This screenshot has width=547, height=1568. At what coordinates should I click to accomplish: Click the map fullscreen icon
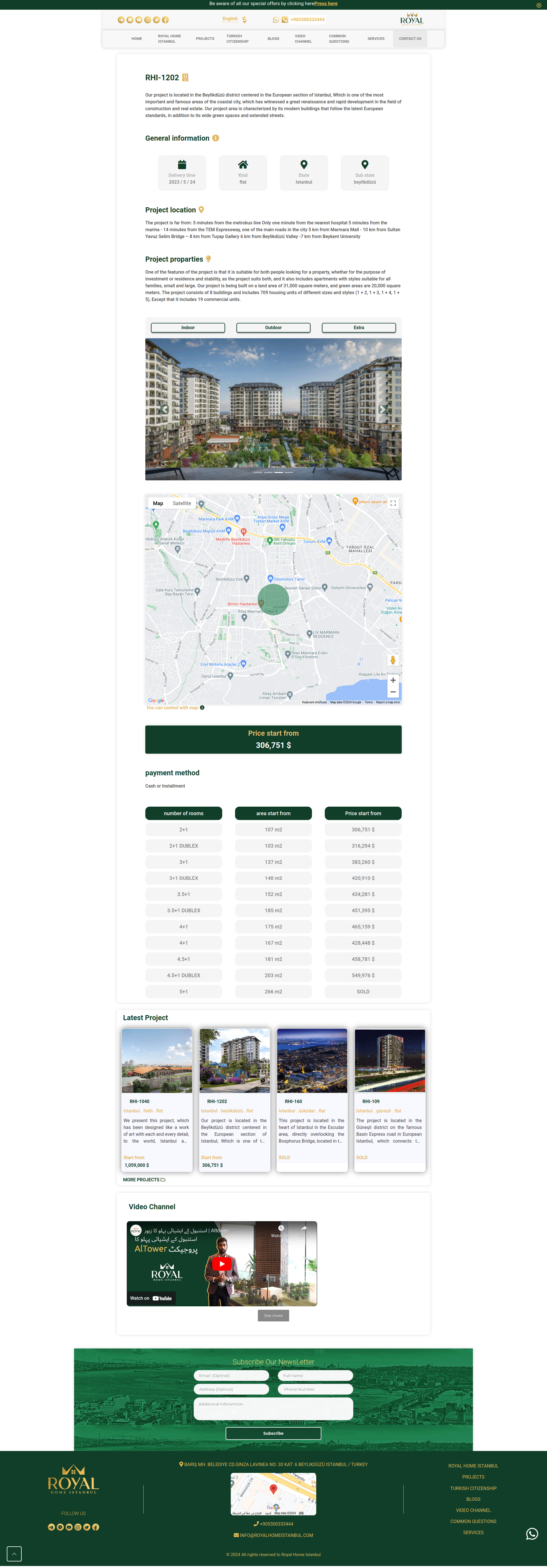(x=393, y=503)
